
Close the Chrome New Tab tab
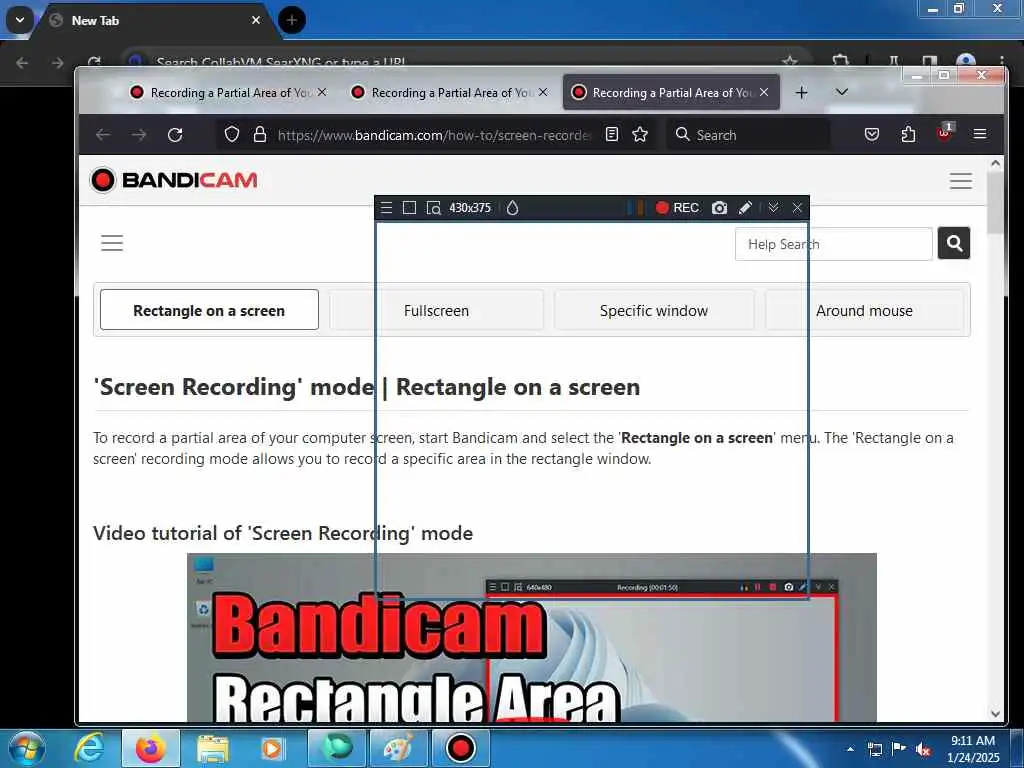tap(256, 20)
